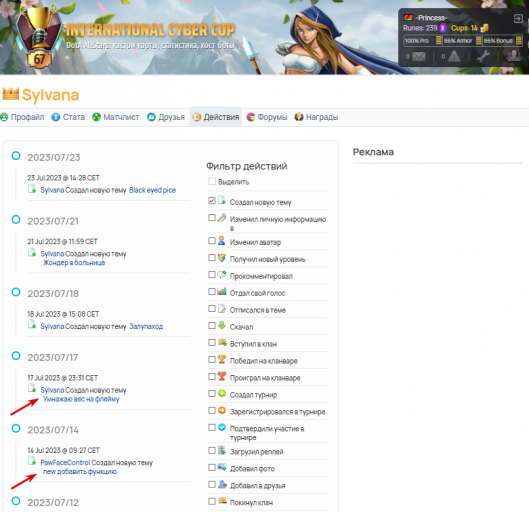Click the 2023/07/14 timeline circle marker
529x512 pixels.
point(16,428)
